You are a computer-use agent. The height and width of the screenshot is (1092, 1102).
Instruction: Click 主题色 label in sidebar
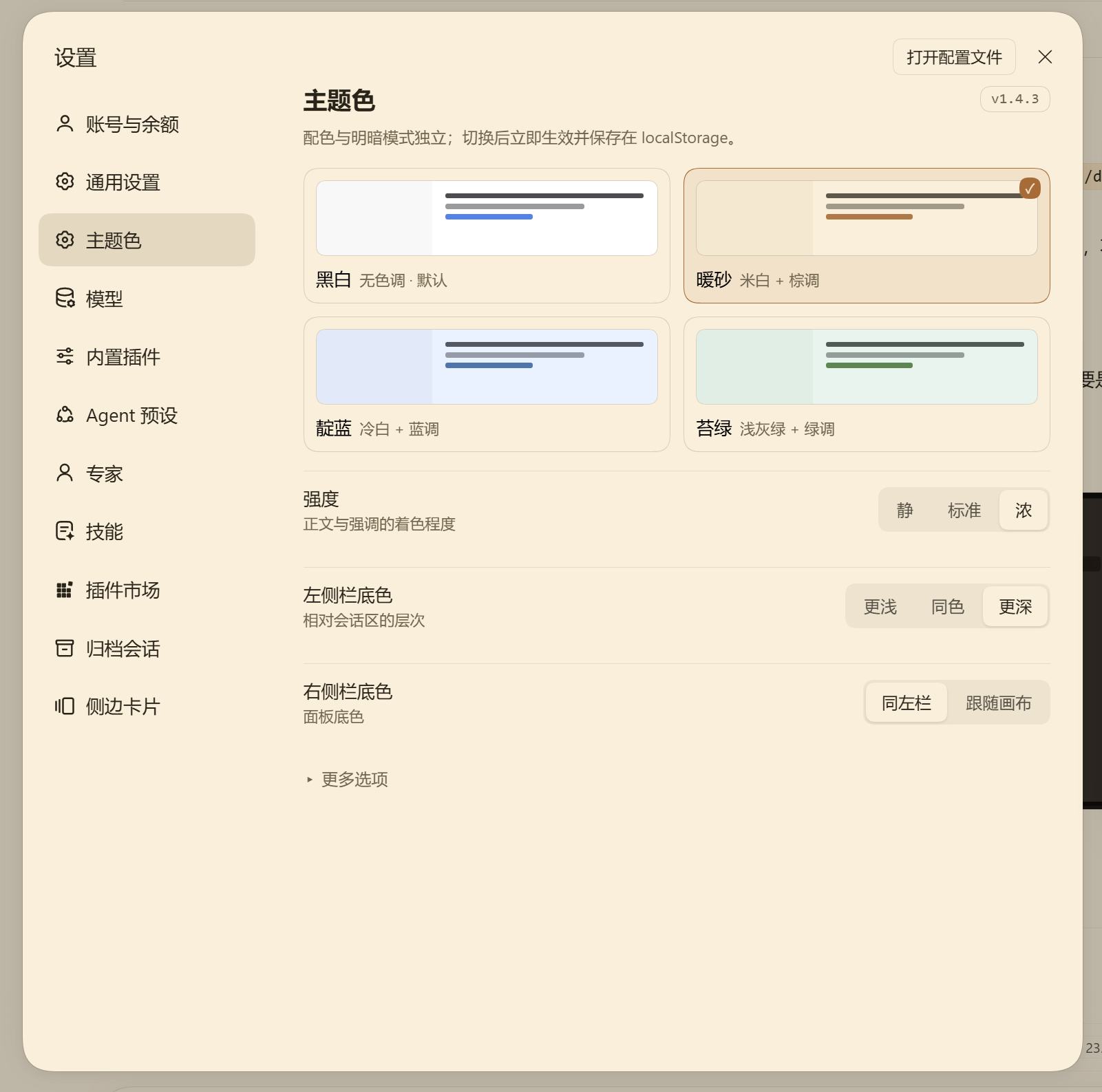[114, 241]
